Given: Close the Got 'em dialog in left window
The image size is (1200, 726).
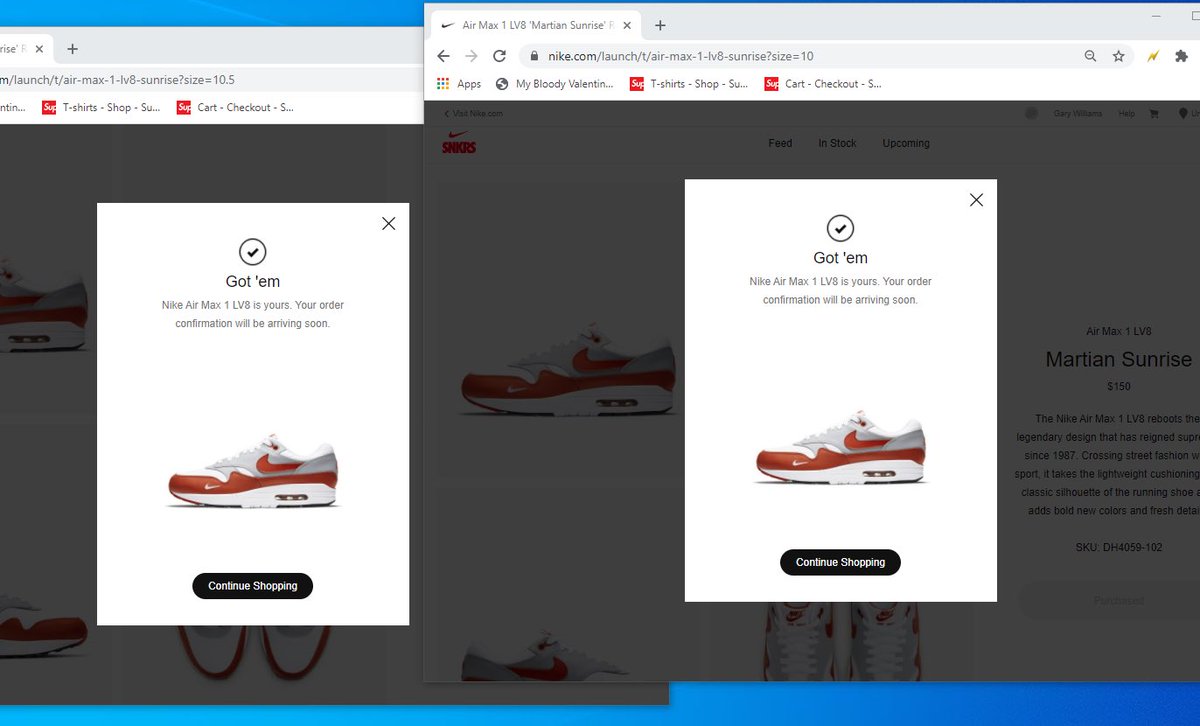Looking at the screenshot, I should pyautogui.click(x=388, y=224).
